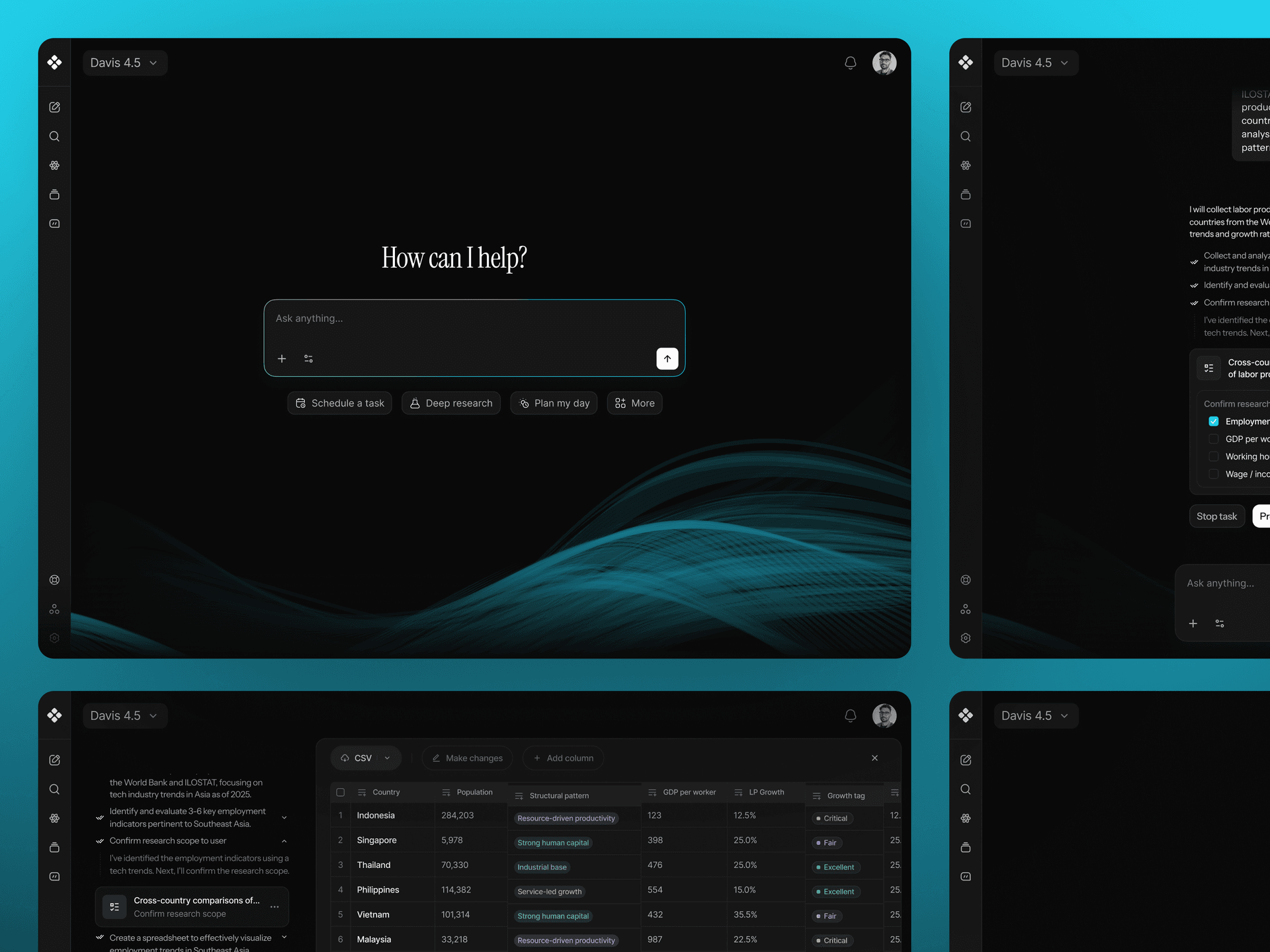Collapse the Confirm research scope to user step

(284, 841)
